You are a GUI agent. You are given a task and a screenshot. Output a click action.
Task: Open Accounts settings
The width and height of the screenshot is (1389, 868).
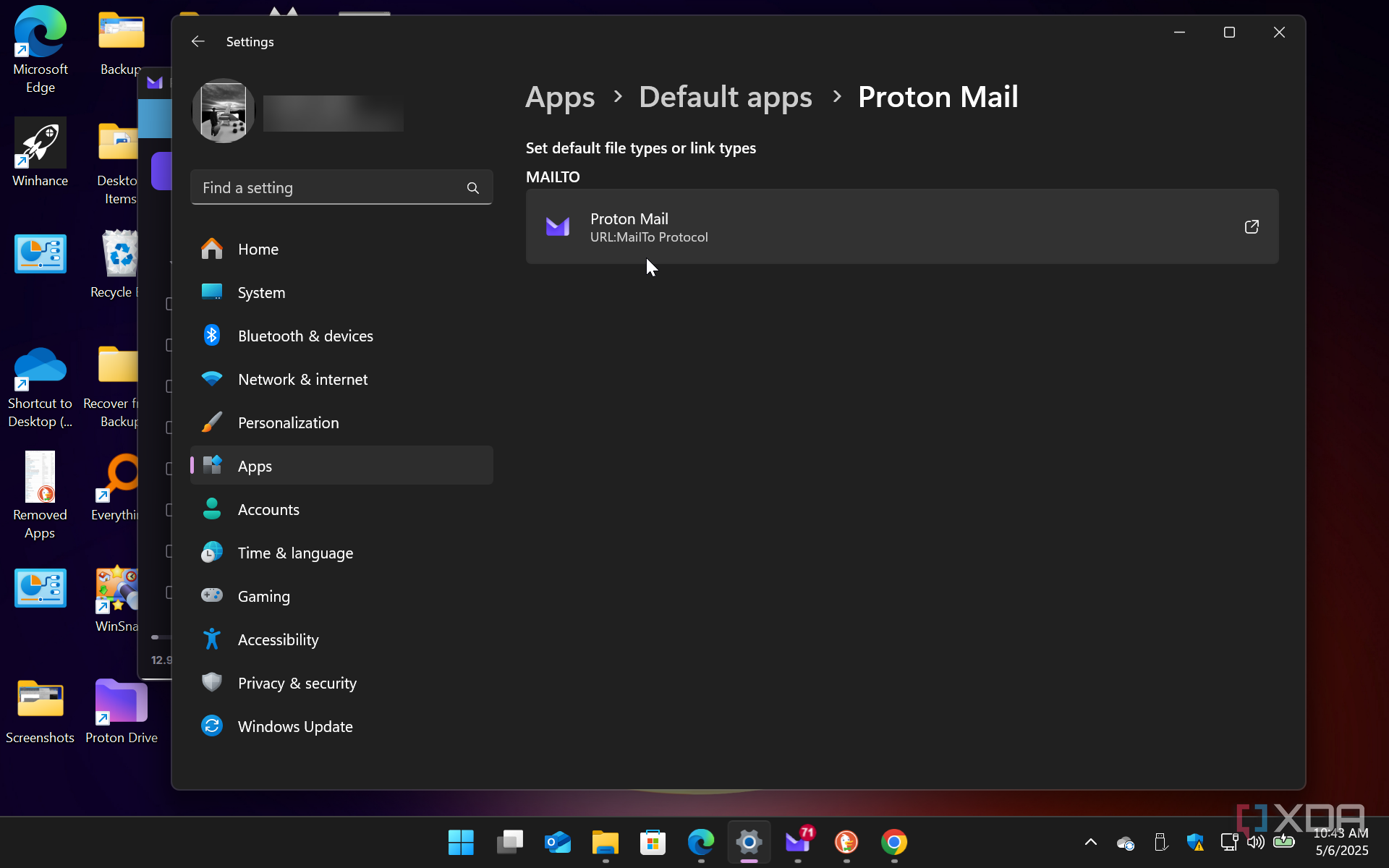(341, 509)
